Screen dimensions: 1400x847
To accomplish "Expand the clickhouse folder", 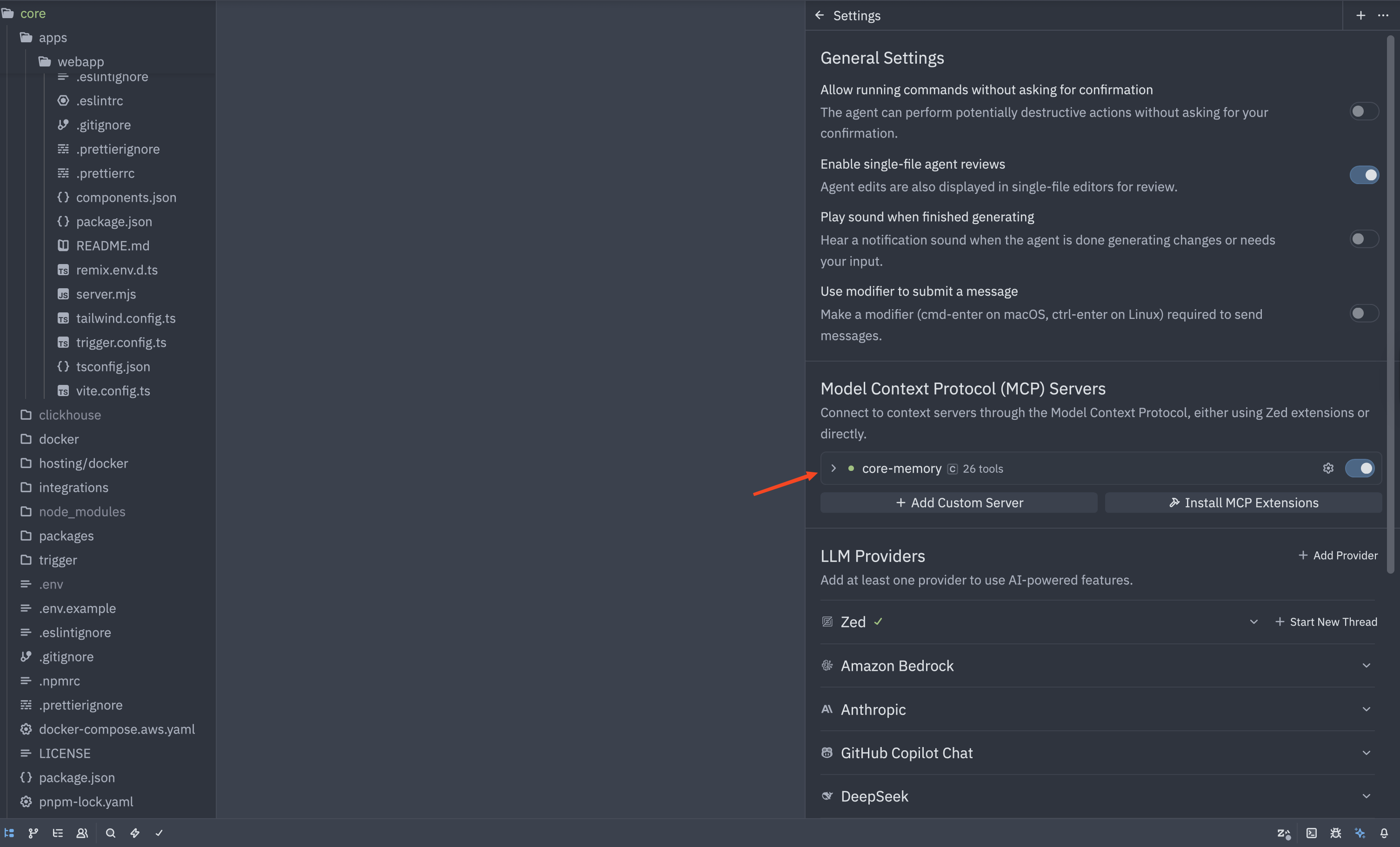I will [x=69, y=415].
